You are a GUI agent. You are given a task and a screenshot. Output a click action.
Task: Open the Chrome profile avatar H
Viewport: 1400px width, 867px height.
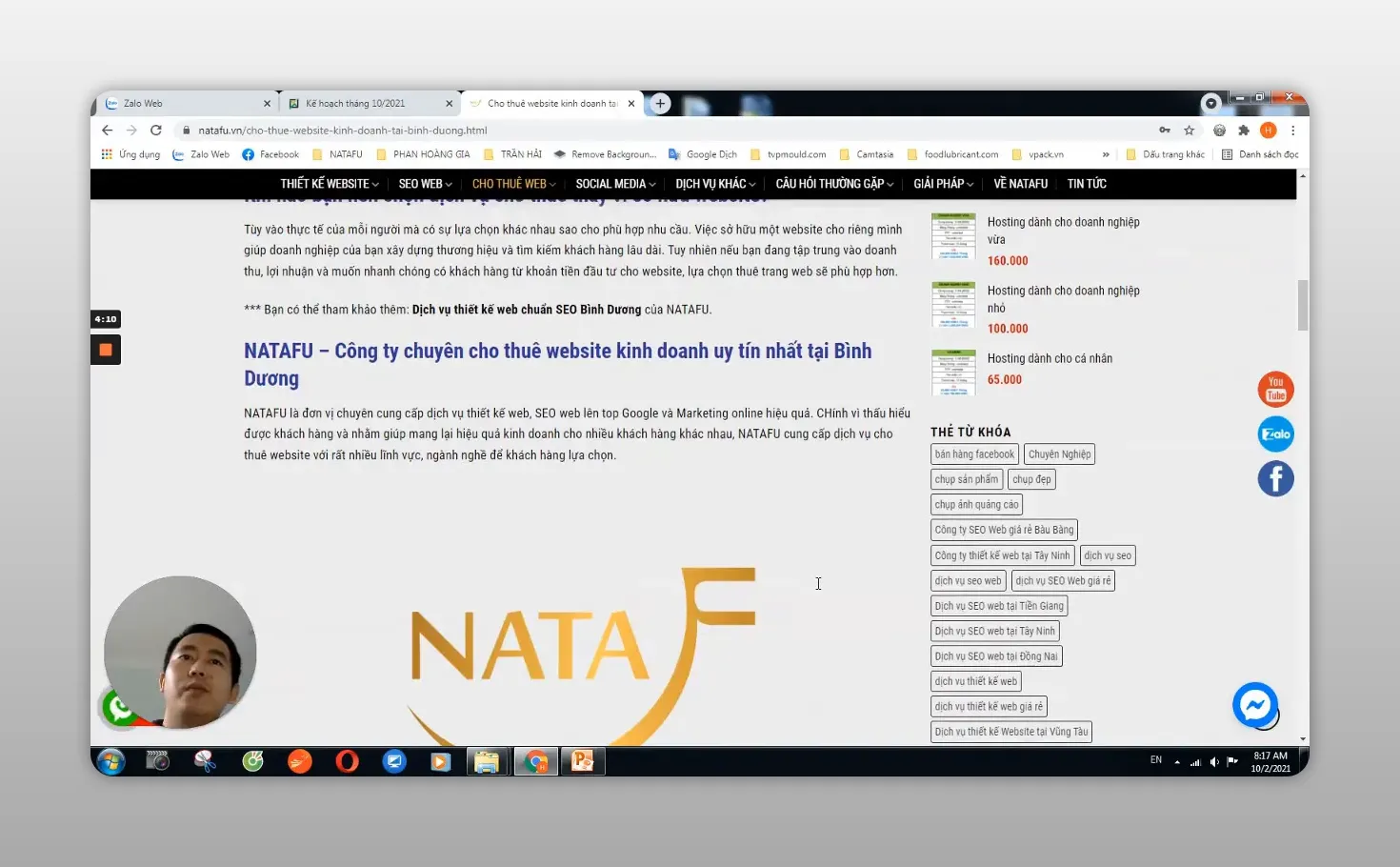pos(1268,131)
